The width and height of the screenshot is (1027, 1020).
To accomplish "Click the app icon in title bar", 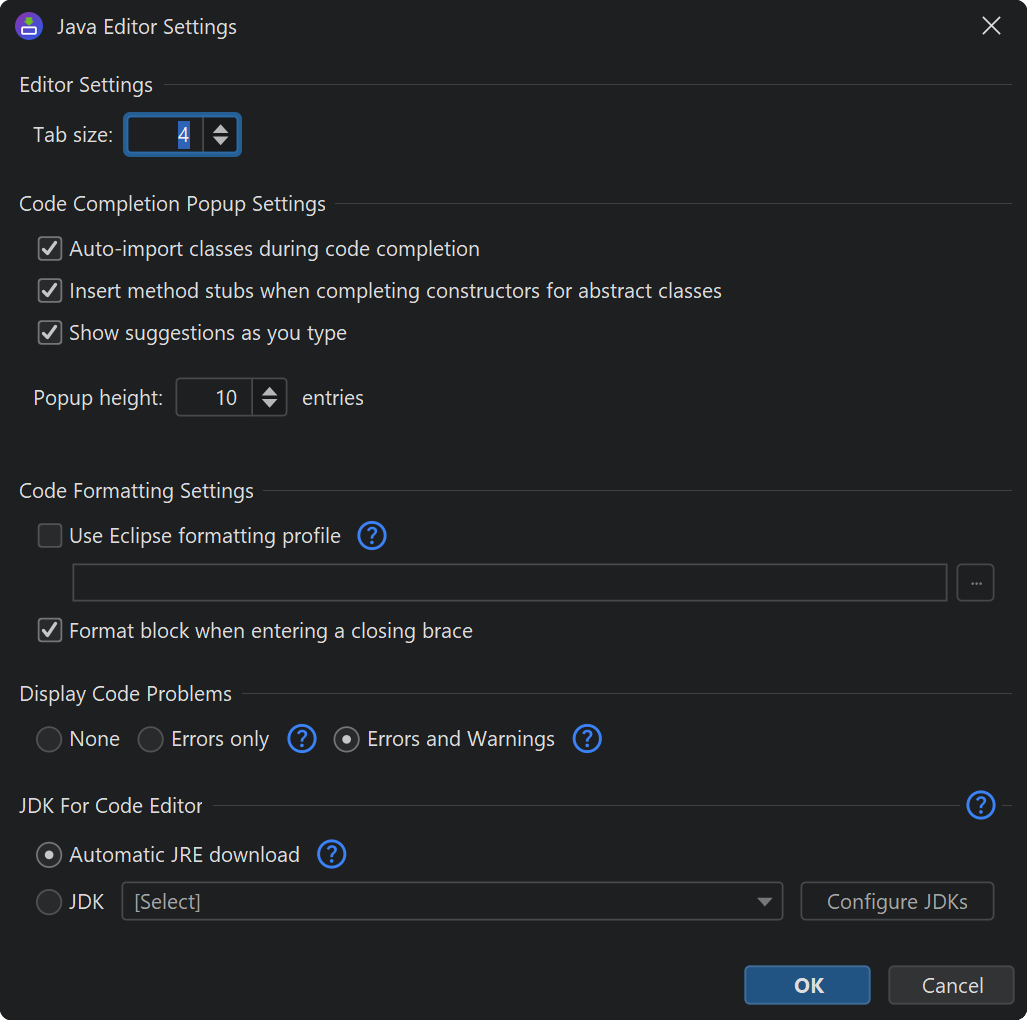I will point(29,26).
